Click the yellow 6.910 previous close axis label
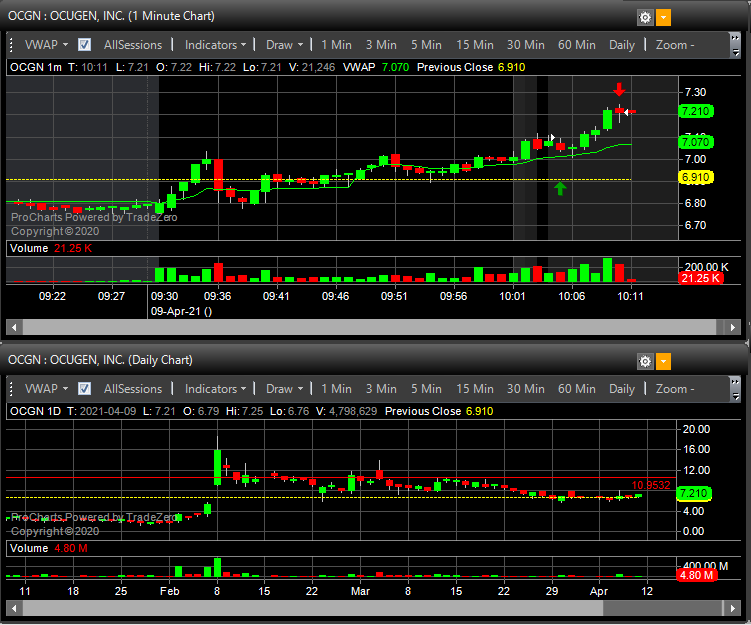Screen dimensions: 751x625 pos(695,177)
